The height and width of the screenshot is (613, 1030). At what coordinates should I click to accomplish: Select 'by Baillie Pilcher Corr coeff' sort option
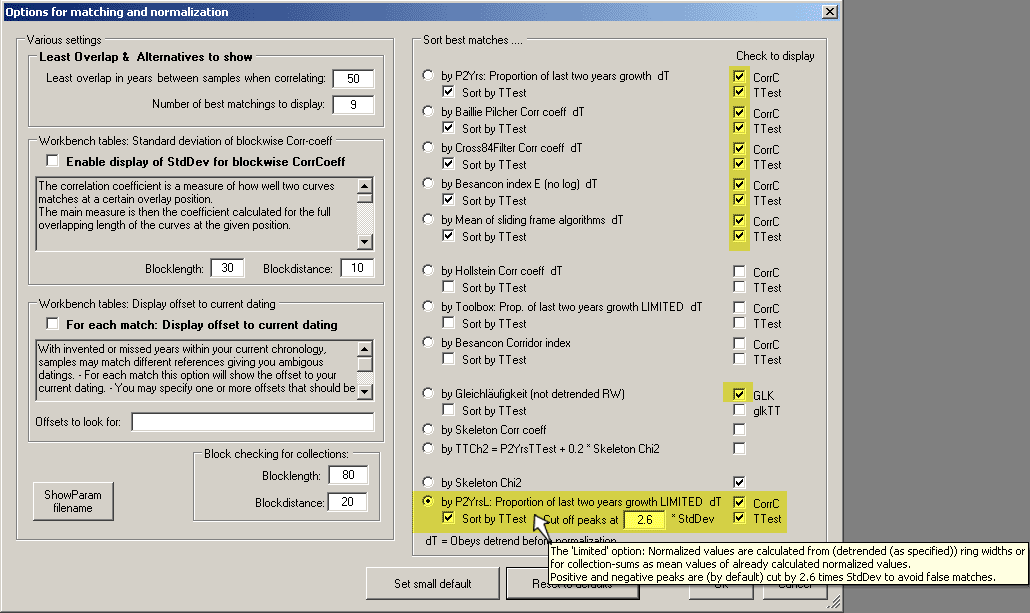(428, 111)
